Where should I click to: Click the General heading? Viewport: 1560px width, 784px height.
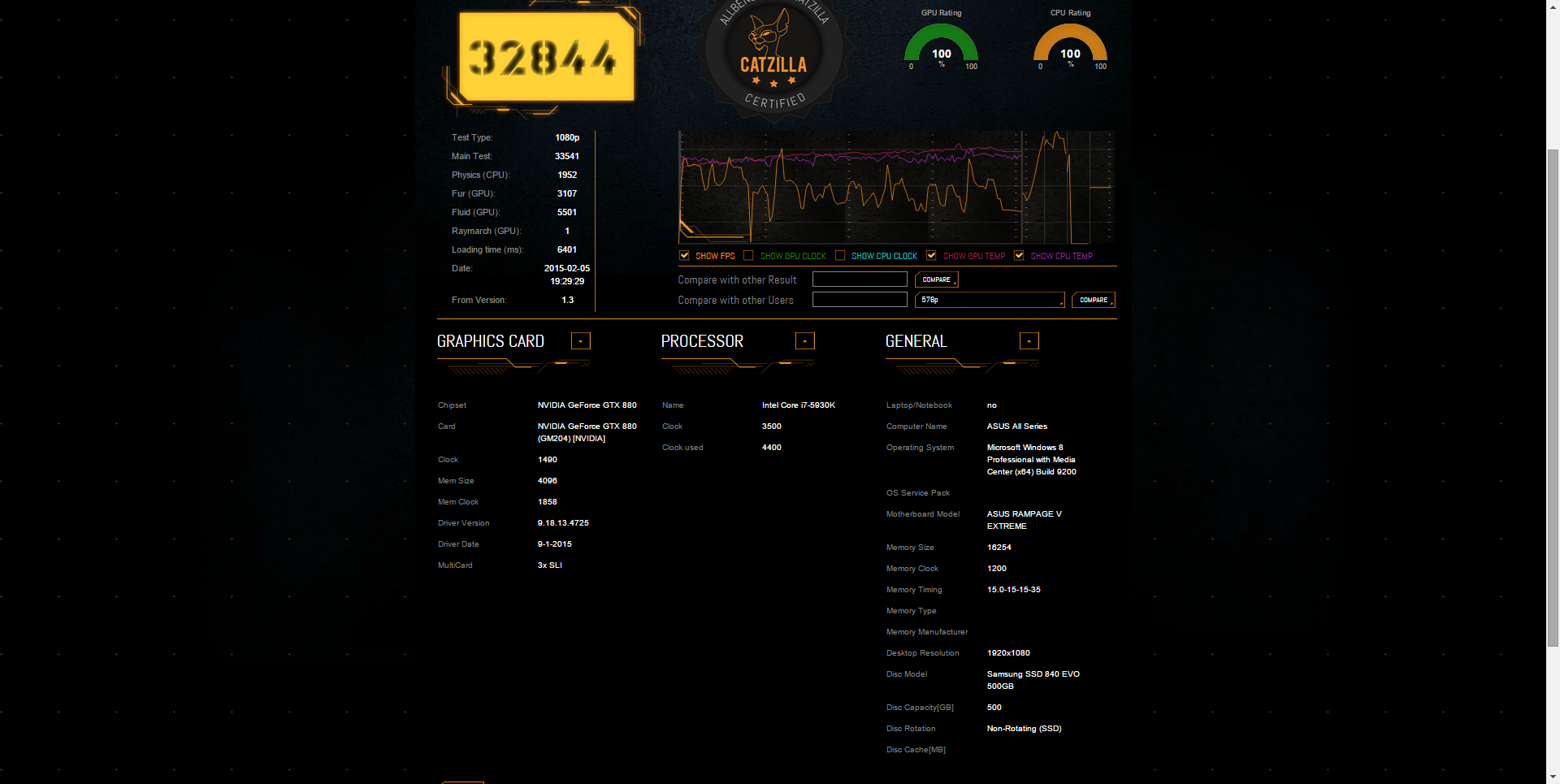(916, 341)
